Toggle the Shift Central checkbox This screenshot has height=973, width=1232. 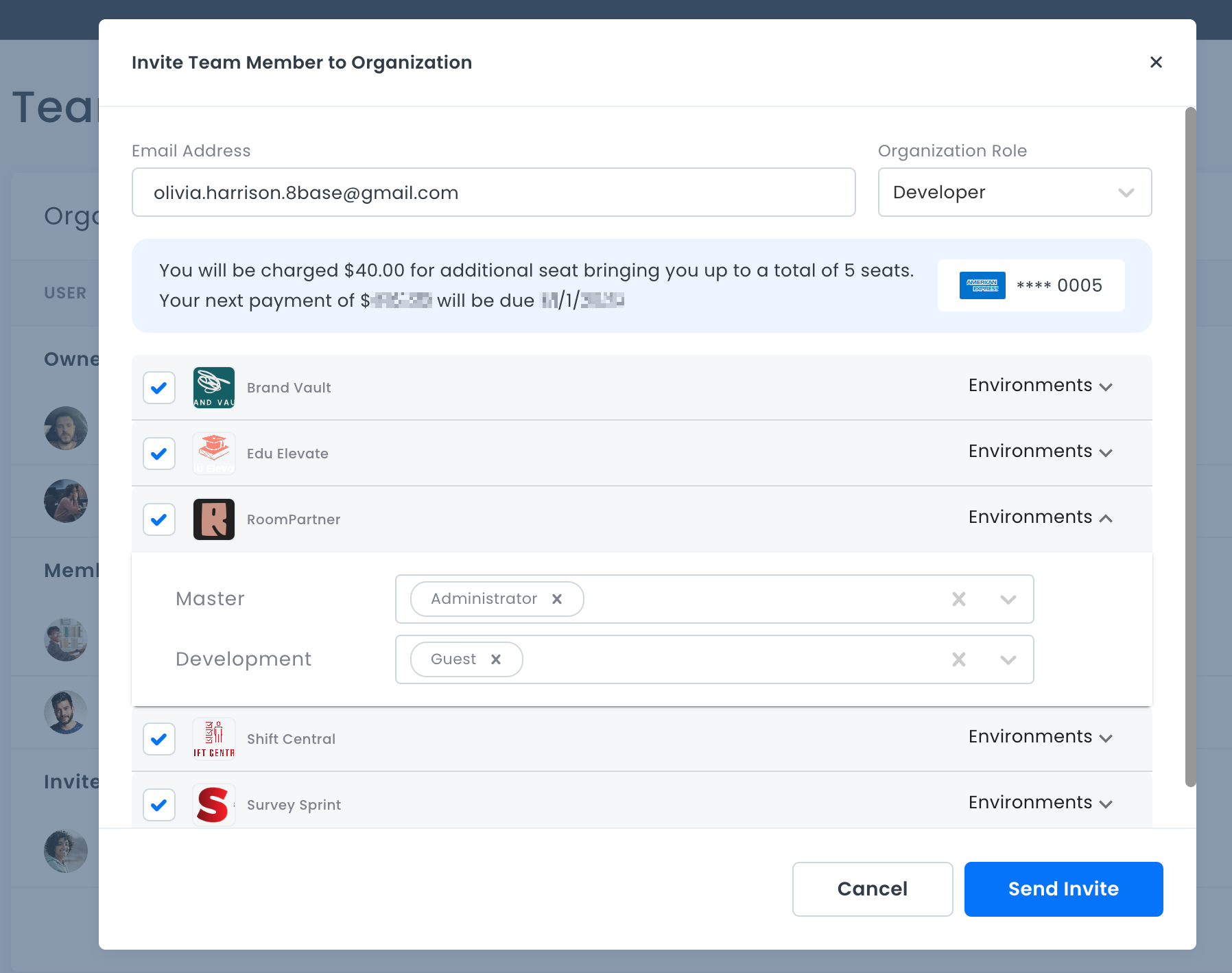point(159,739)
